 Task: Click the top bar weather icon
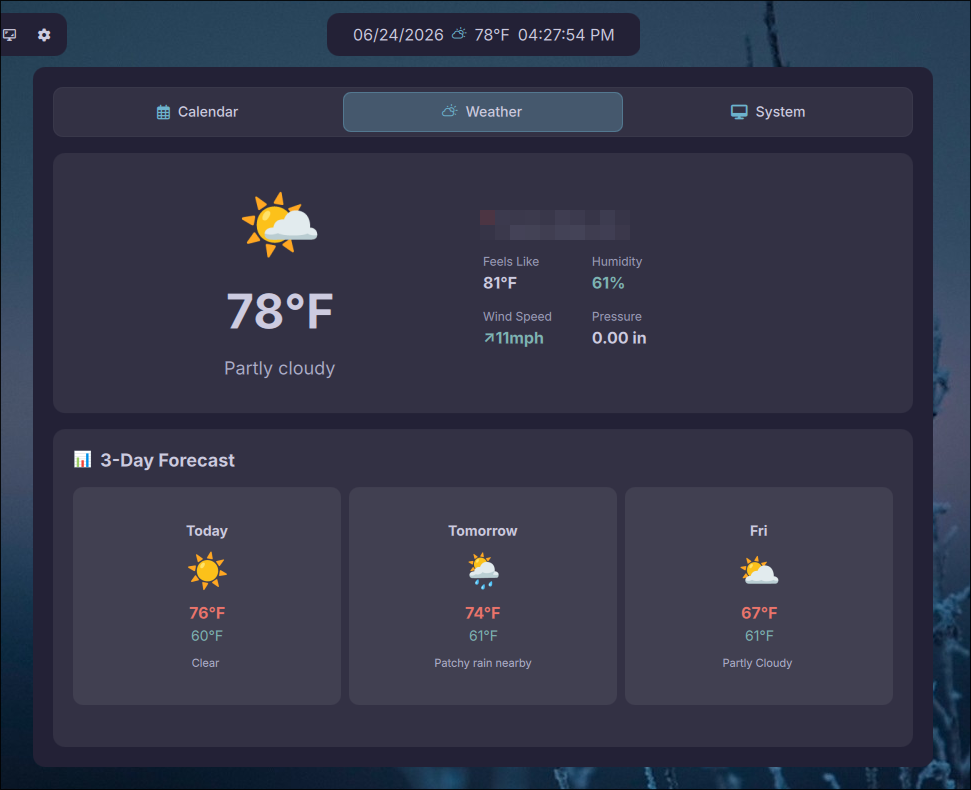click(x=459, y=34)
